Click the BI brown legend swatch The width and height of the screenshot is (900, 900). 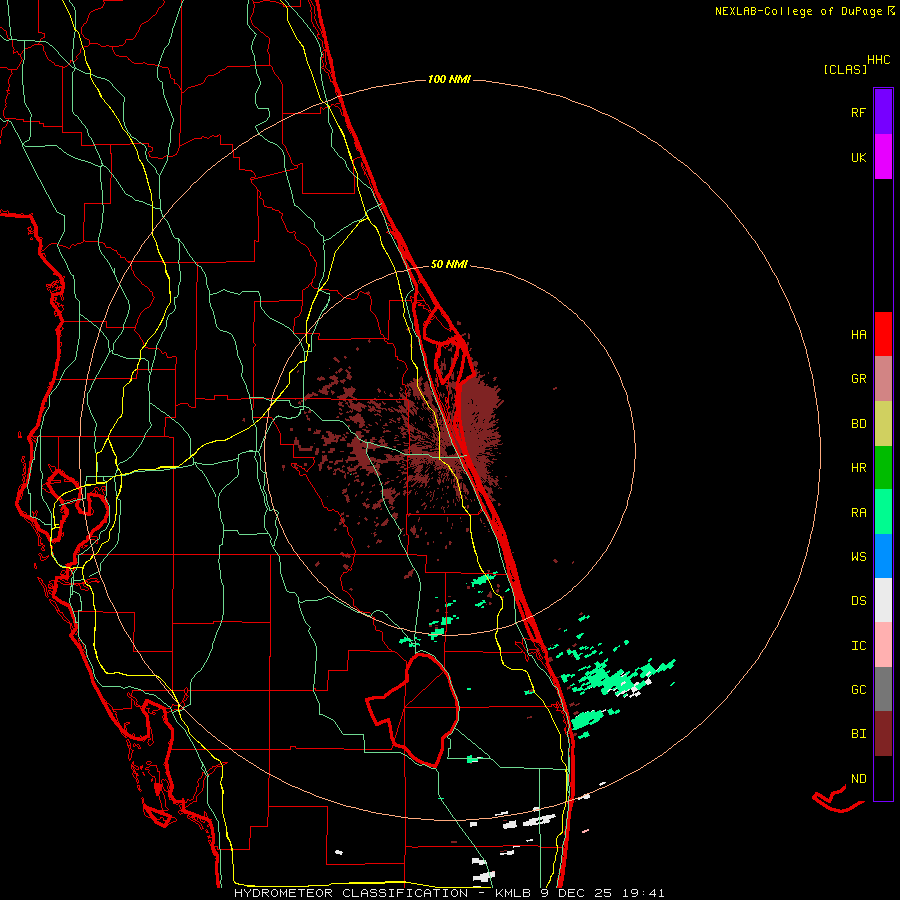[x=883, y=734]
